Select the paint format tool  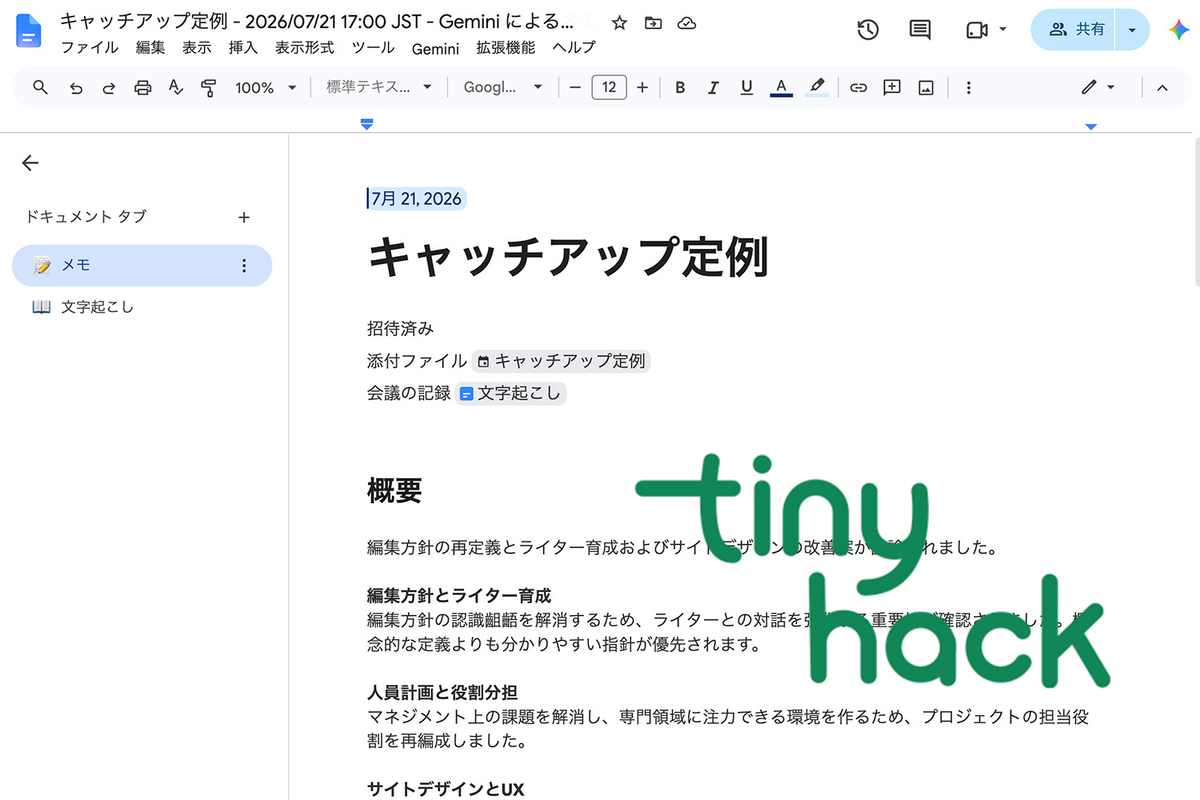[x=208, y=88]
